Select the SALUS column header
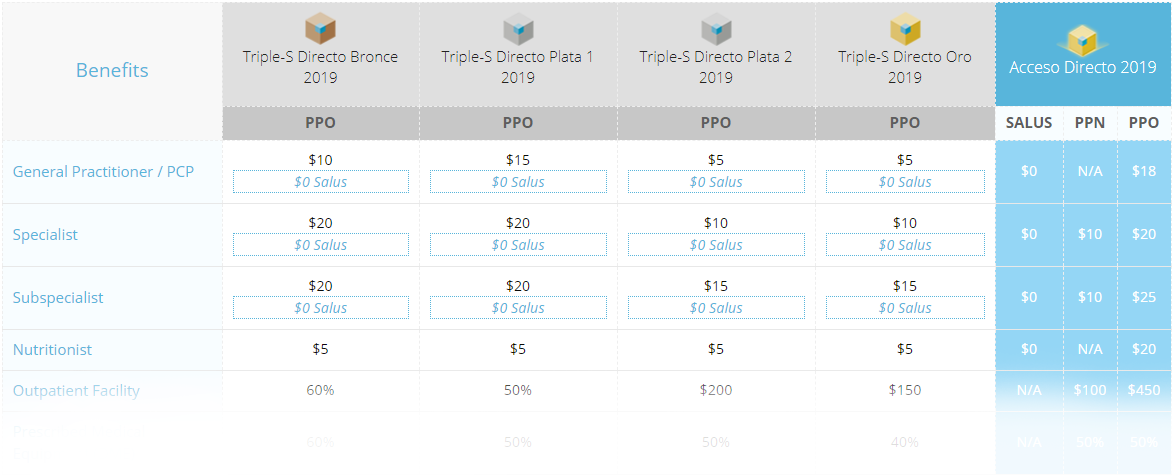The height and width of the screenshot is (475, 1174). [1029, 123]
